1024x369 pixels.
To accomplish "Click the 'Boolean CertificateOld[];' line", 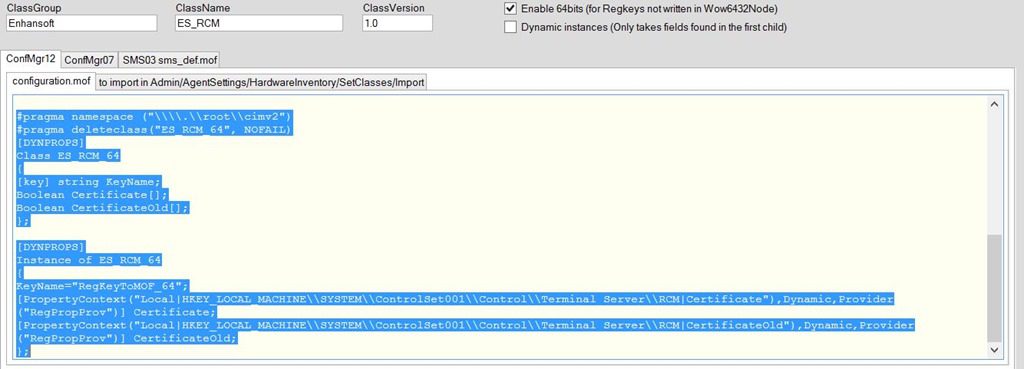I will click(103, 208).
